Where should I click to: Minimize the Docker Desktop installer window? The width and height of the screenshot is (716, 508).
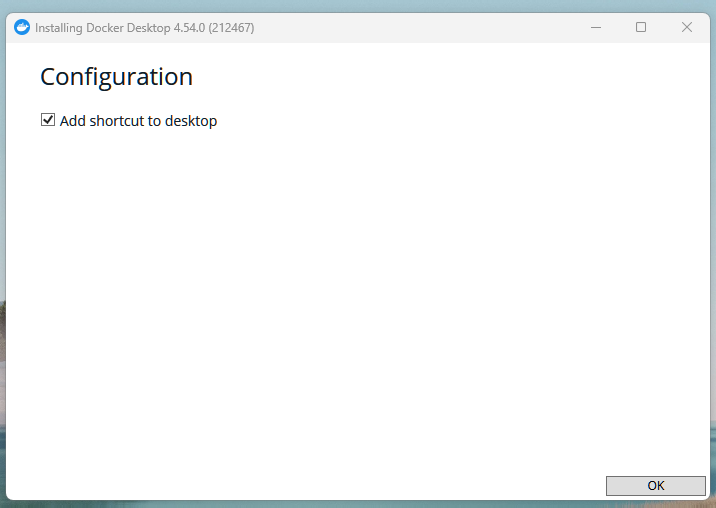(595, 28)
